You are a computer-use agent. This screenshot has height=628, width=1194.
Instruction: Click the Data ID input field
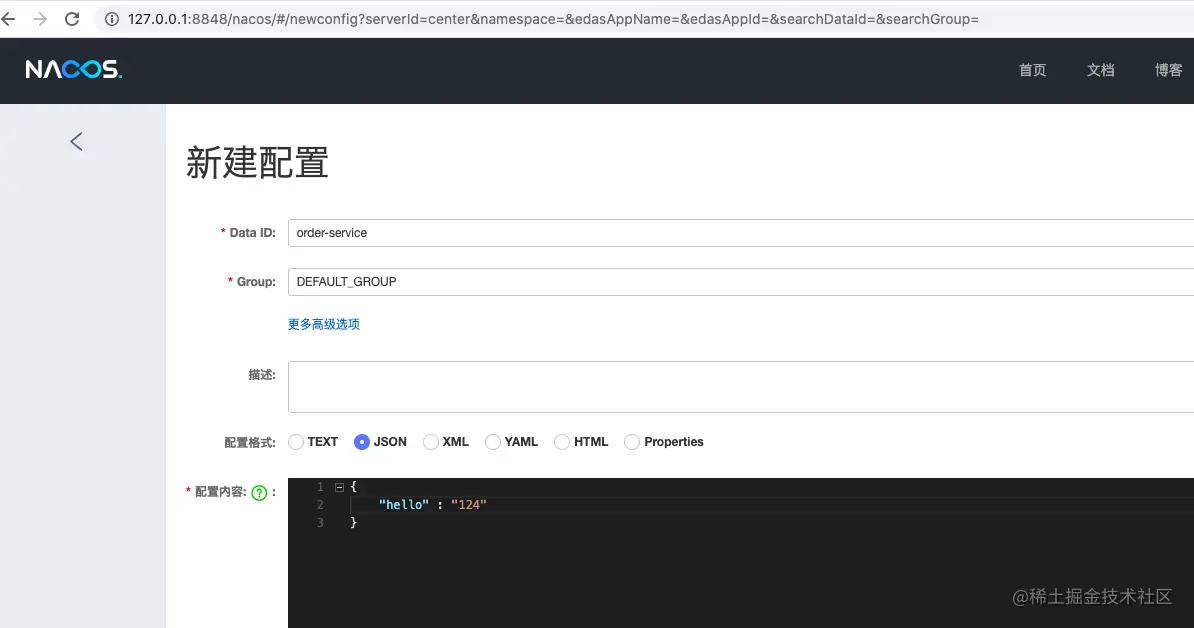pyautogui.click(x=741, y=233)
